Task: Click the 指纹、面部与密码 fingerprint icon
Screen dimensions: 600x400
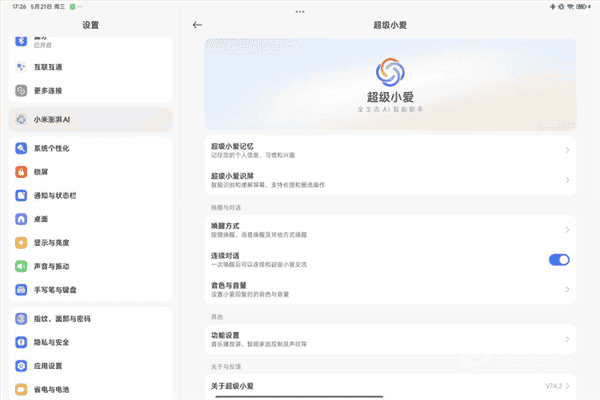Action: point(21,318)
